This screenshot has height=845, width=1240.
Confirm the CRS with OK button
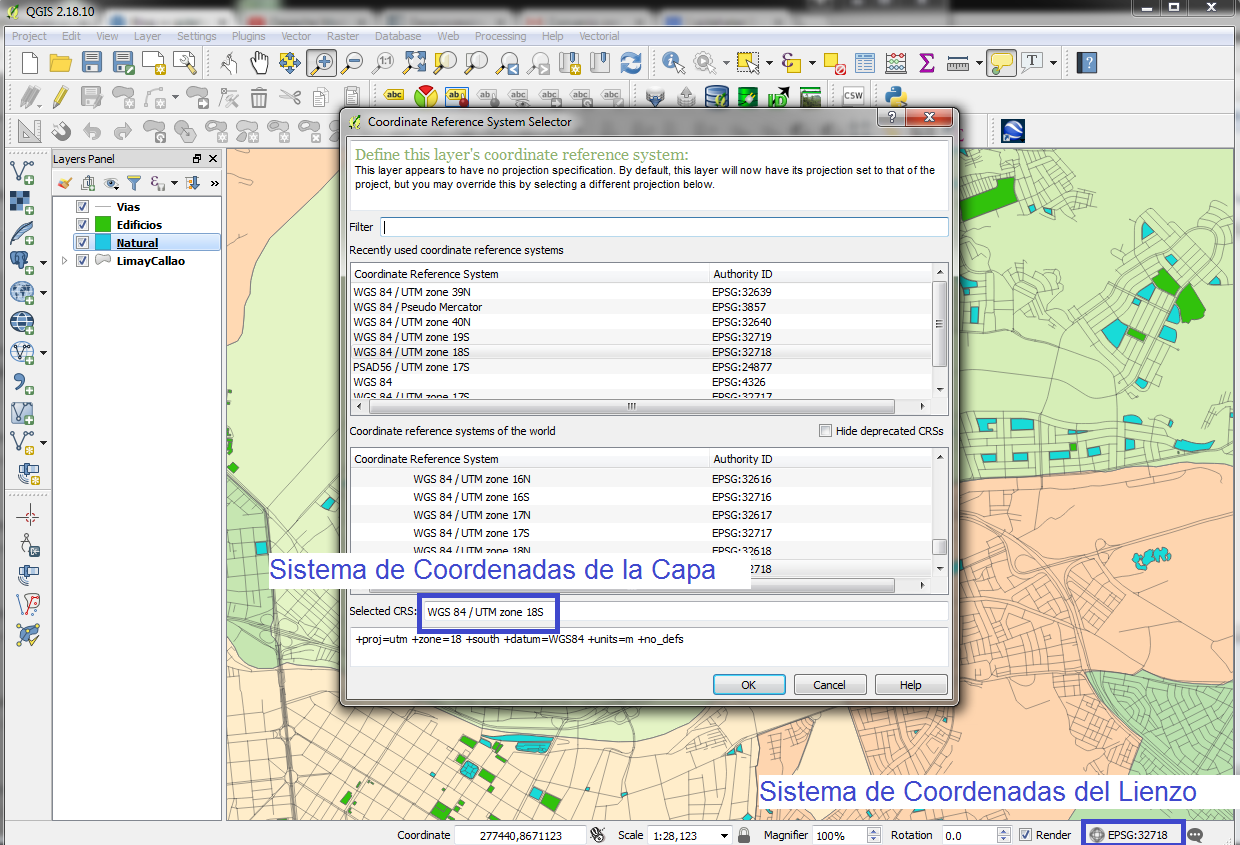[749, 685]
